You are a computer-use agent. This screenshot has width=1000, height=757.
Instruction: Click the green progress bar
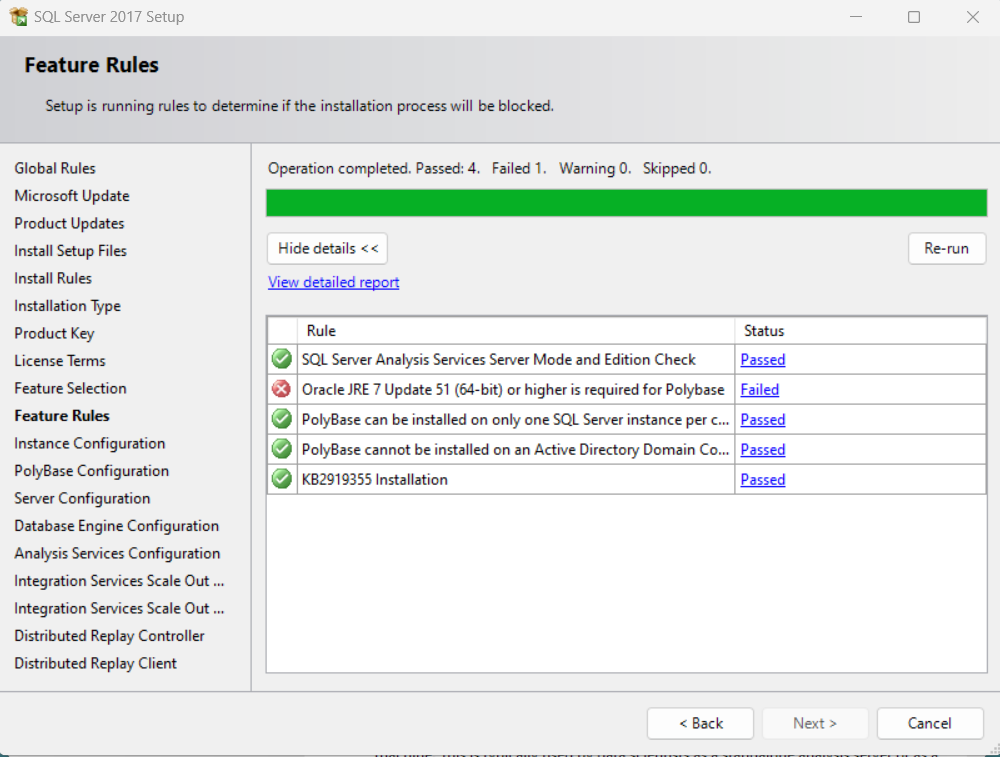(626, 203)
